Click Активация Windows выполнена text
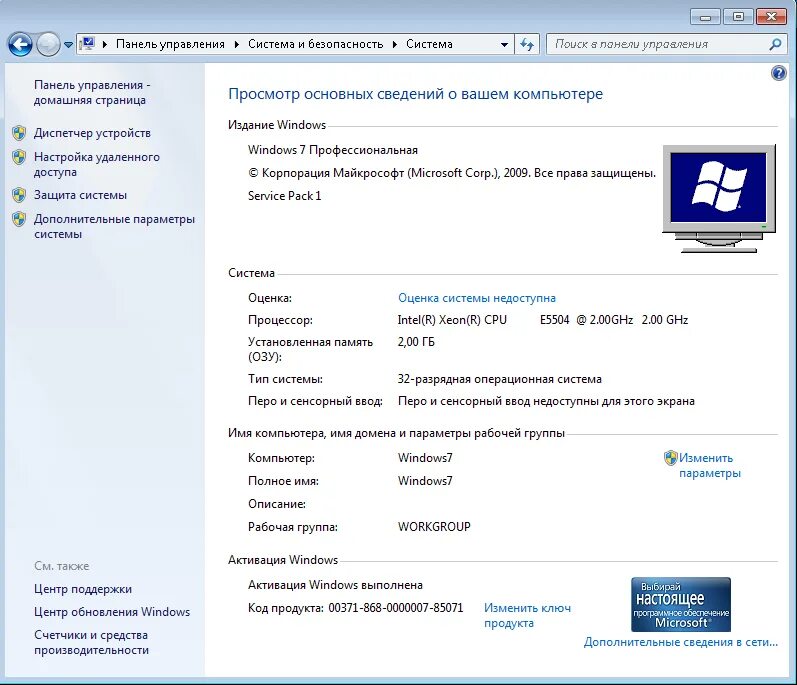This screenshot has height=685, width=797. point(335,585)
